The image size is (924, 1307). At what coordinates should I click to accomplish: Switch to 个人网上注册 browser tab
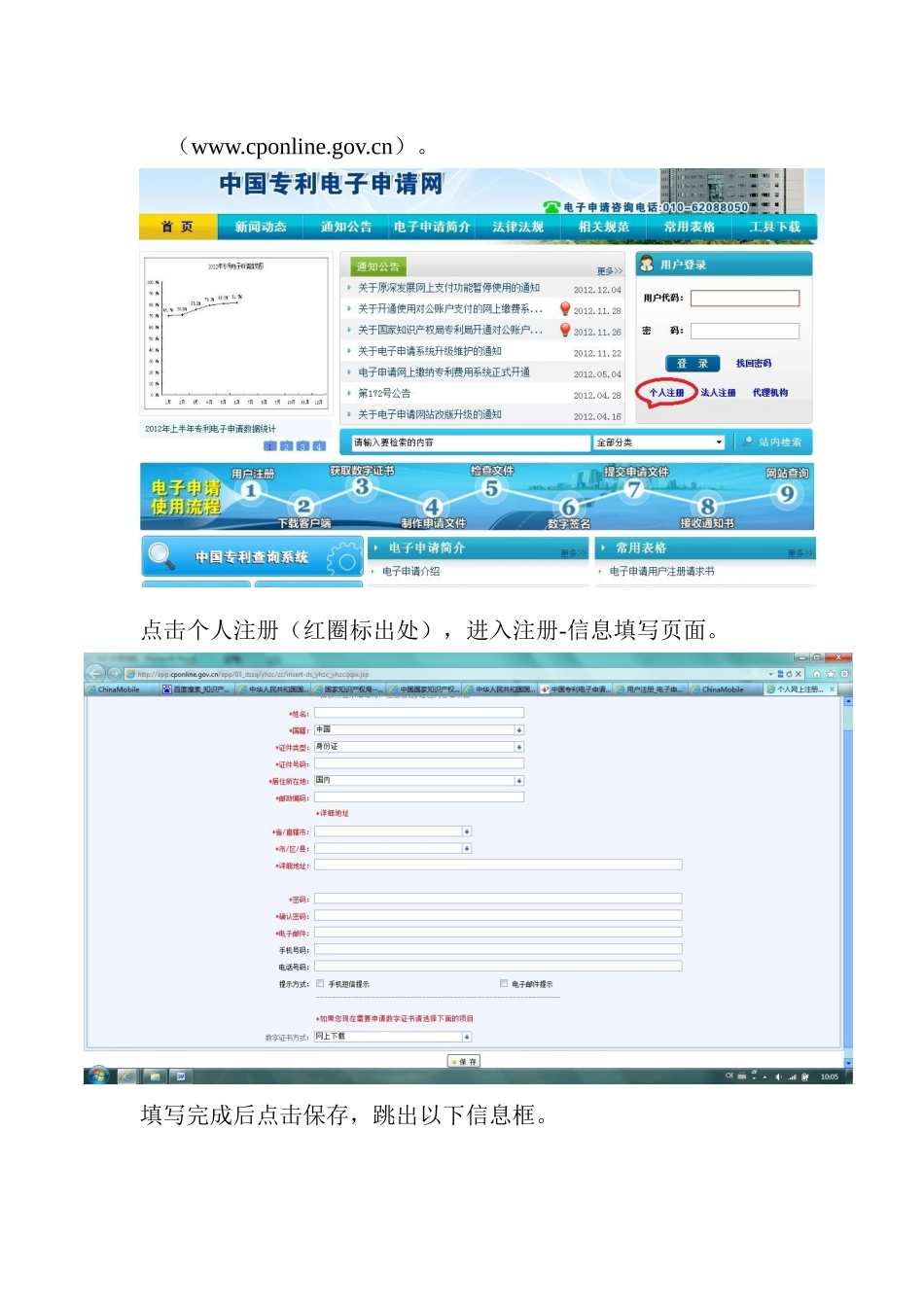(800, 689)
